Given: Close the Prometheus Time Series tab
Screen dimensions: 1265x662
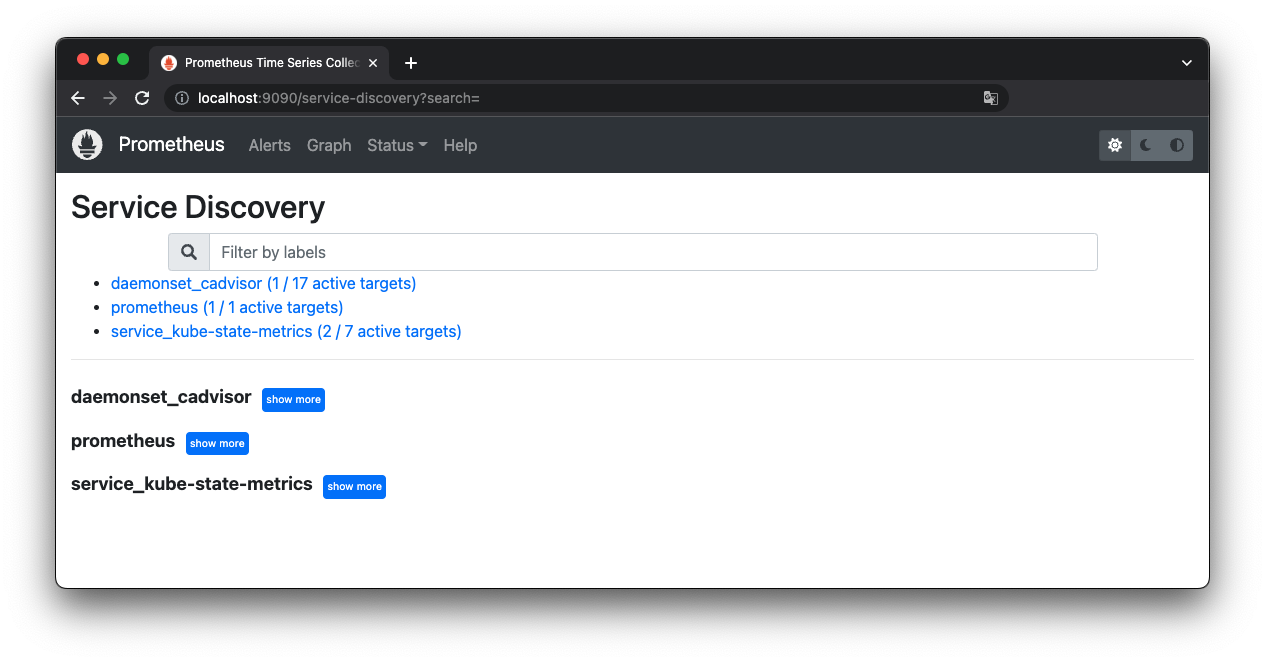Looking at the screenshot, I should pyautogui.click(x=373, y=63).
